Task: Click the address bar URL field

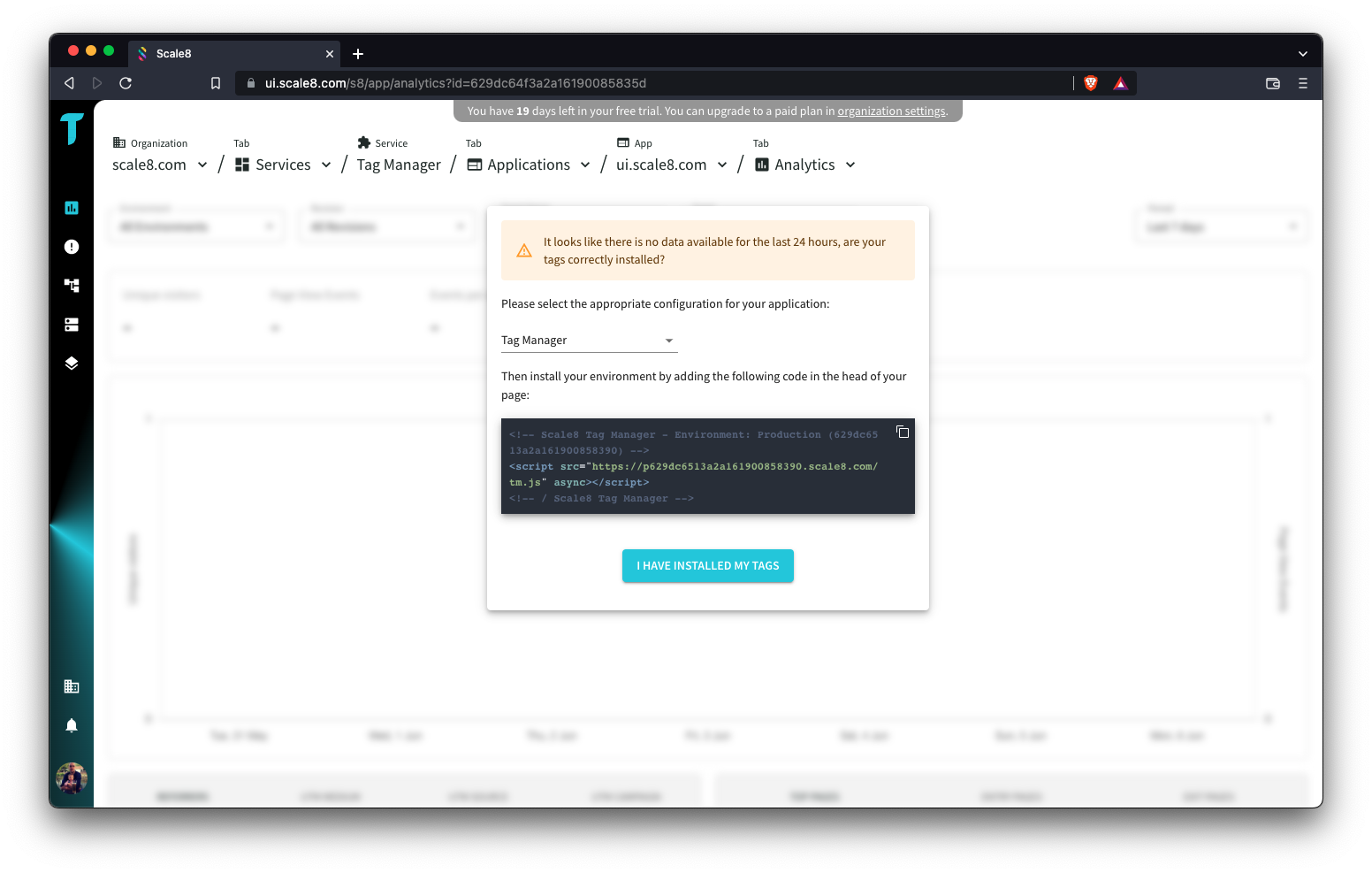Action: point(654,83)
